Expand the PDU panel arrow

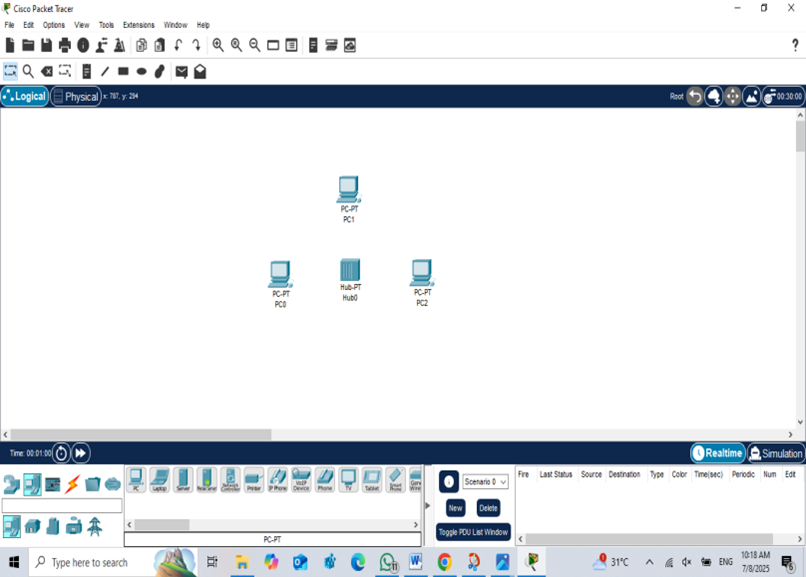(x=428, y=506)
